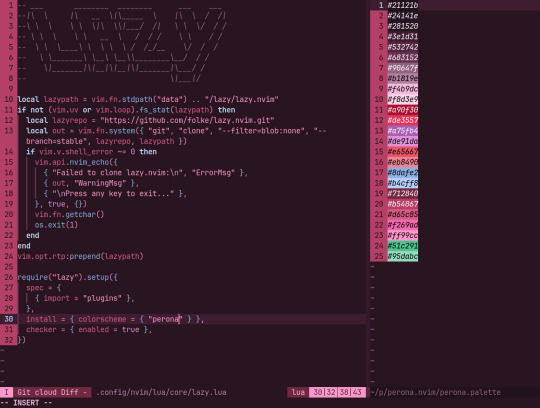
Task: Click the #de3557 red color swatch
Action: [403, 120]
